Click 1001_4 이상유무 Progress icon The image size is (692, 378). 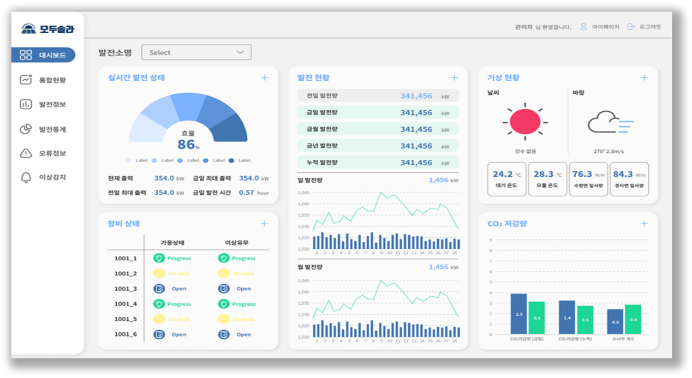click(x=224, y=304)
